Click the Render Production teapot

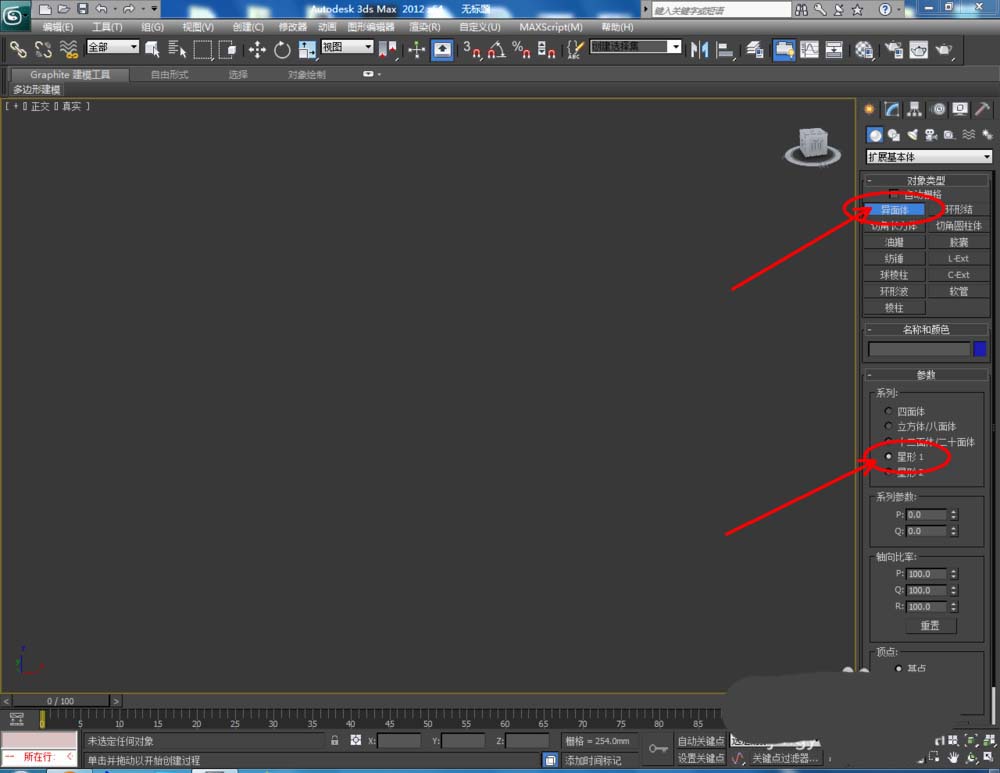pos(944,49)
